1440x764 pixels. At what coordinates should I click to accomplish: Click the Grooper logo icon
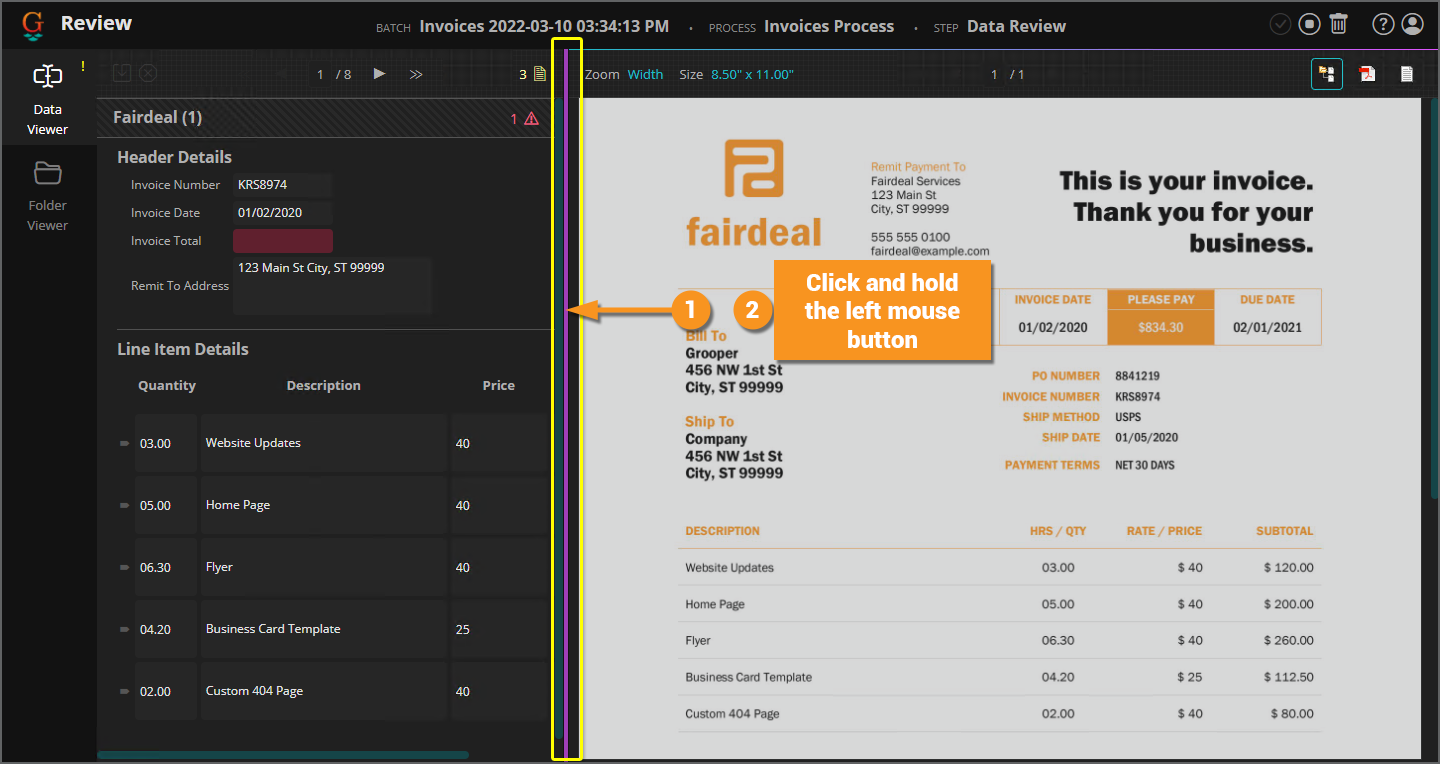click(34, 25)
